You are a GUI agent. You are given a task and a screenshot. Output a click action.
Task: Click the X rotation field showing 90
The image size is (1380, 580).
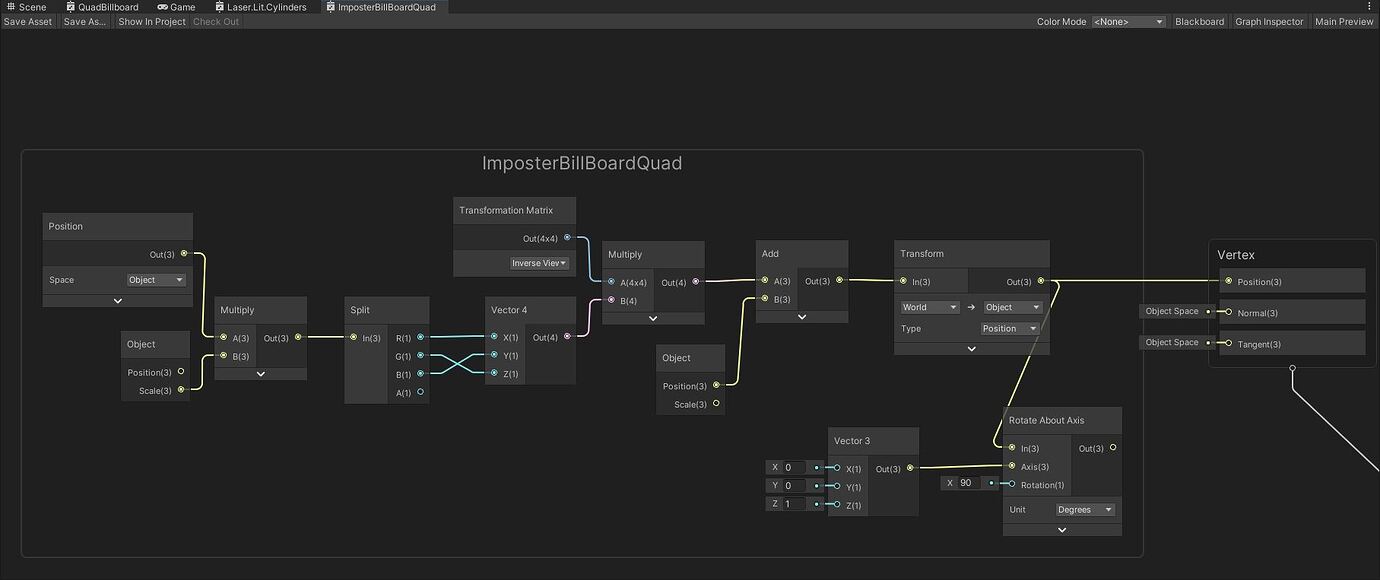(x=966, y=482)
